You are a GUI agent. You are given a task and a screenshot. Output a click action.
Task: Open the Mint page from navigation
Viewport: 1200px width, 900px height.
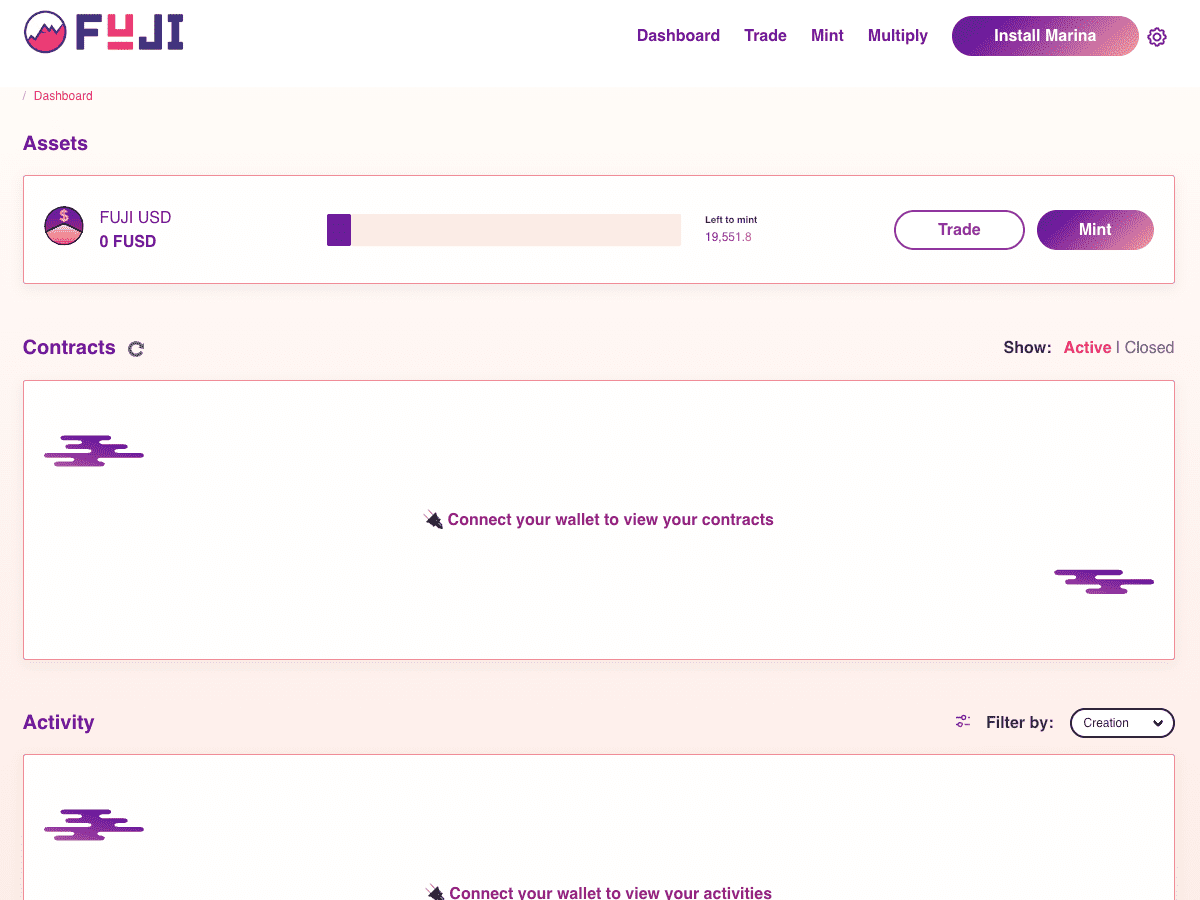tap(827, 36)
